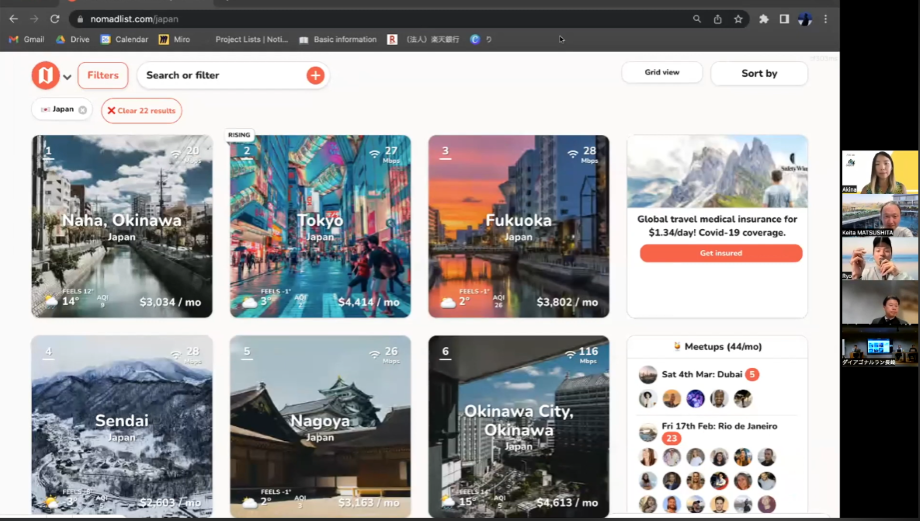Open the Rakuten bank bookmark

[x=423, y=39]
